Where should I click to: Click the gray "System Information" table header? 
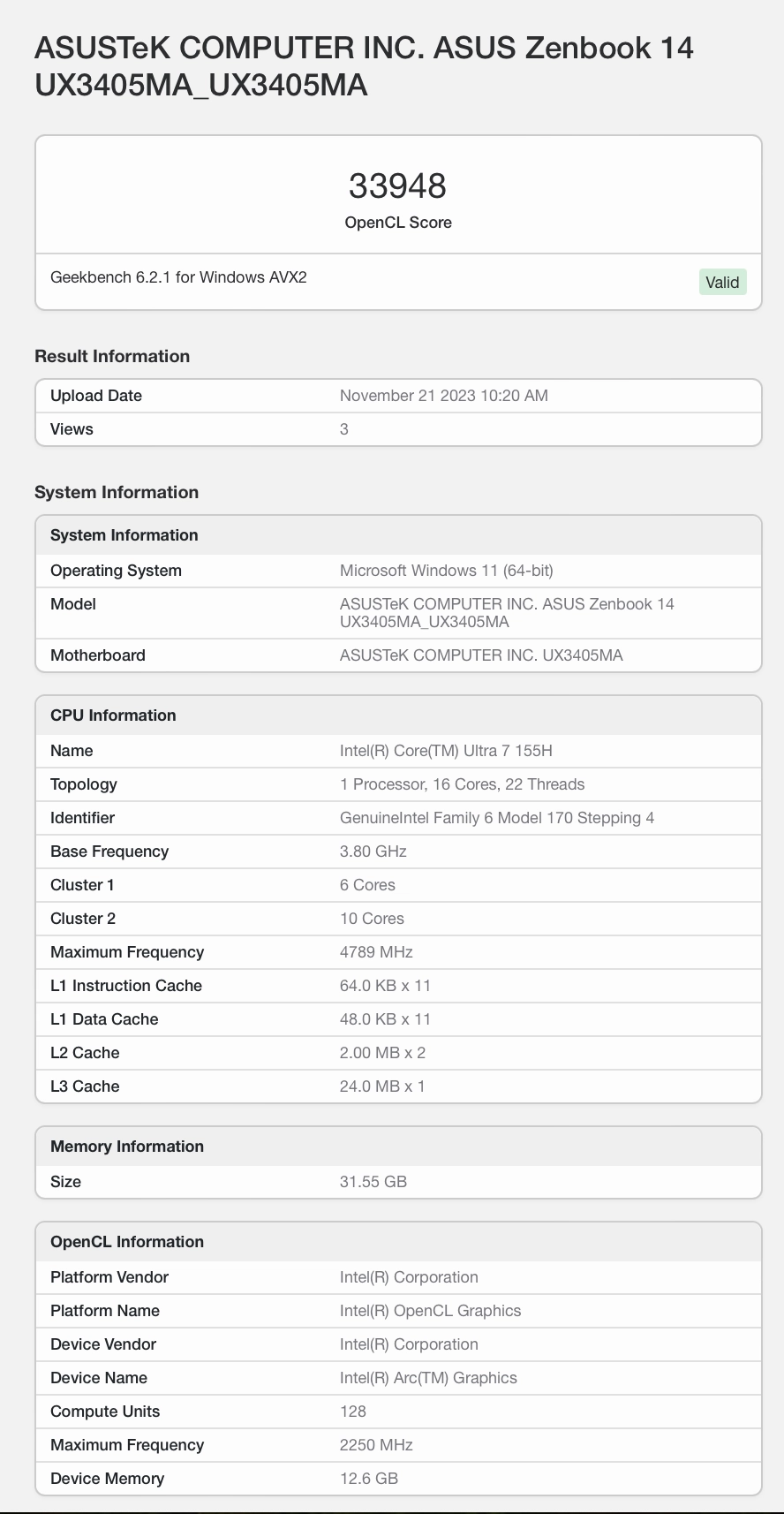click(398, 535)
